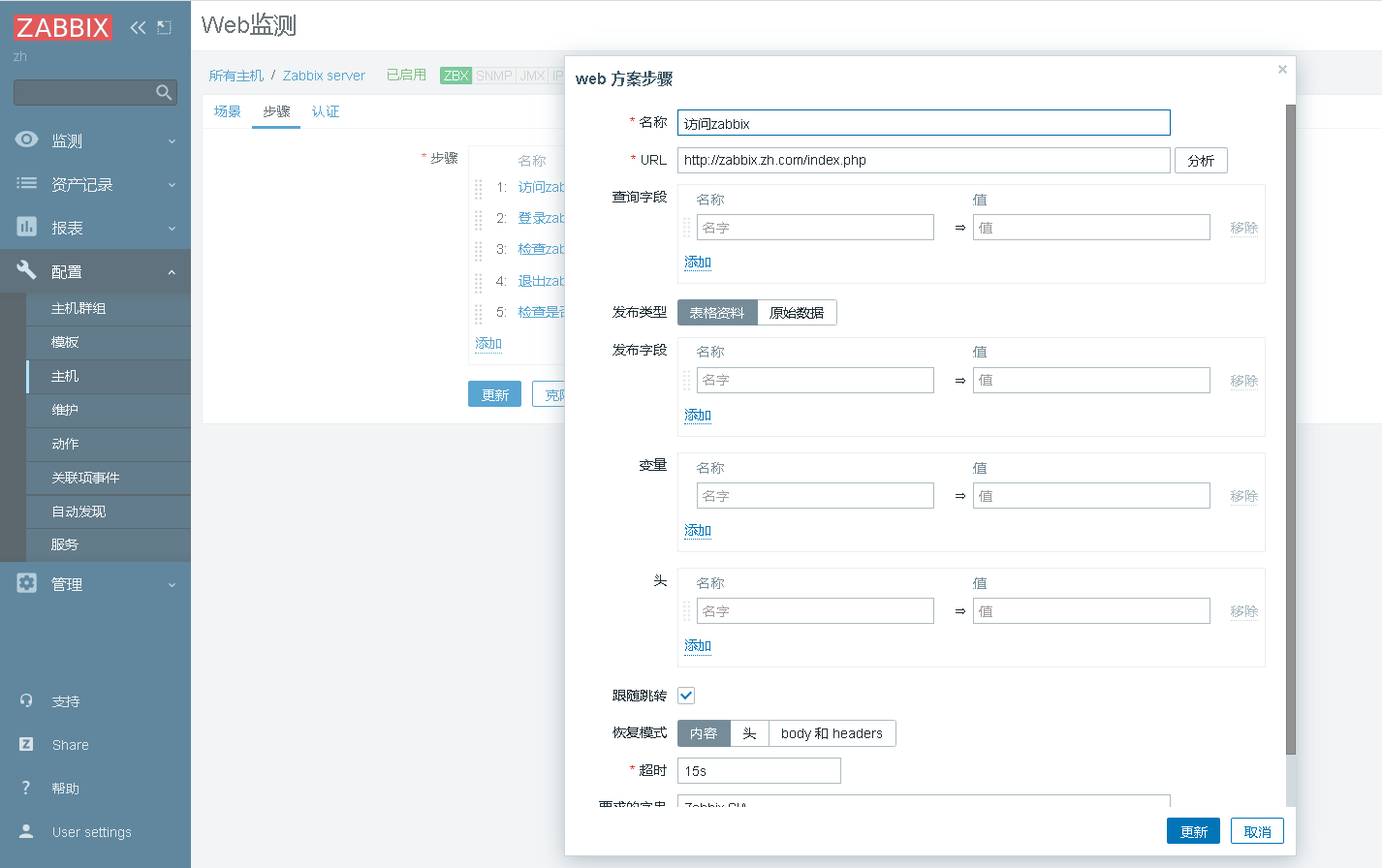
Task: Click the sidebar kiosk mode icon
Action: click(x=164, y=27)
